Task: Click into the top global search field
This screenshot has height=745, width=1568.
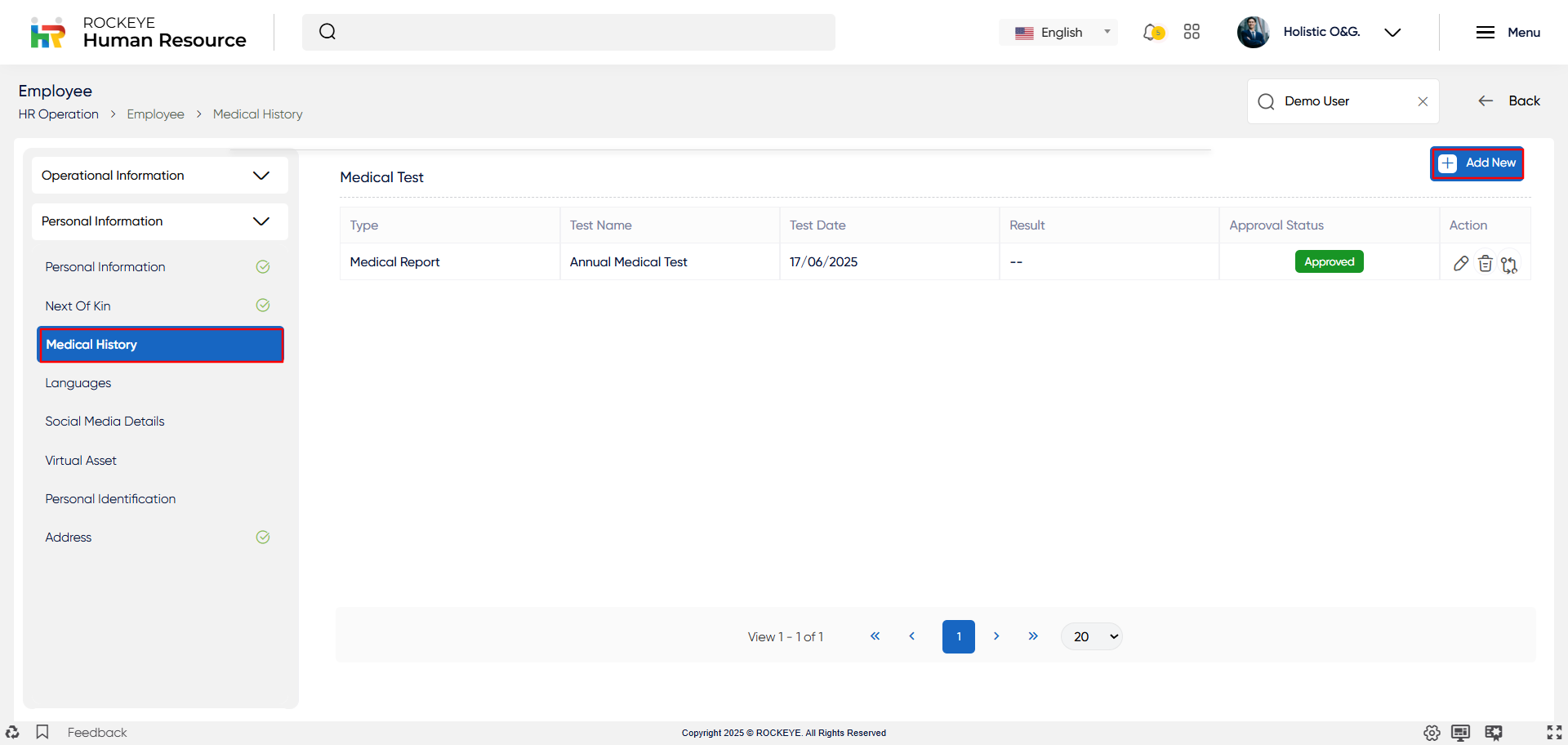Action: pyautogui.click(x=568, y=33)
